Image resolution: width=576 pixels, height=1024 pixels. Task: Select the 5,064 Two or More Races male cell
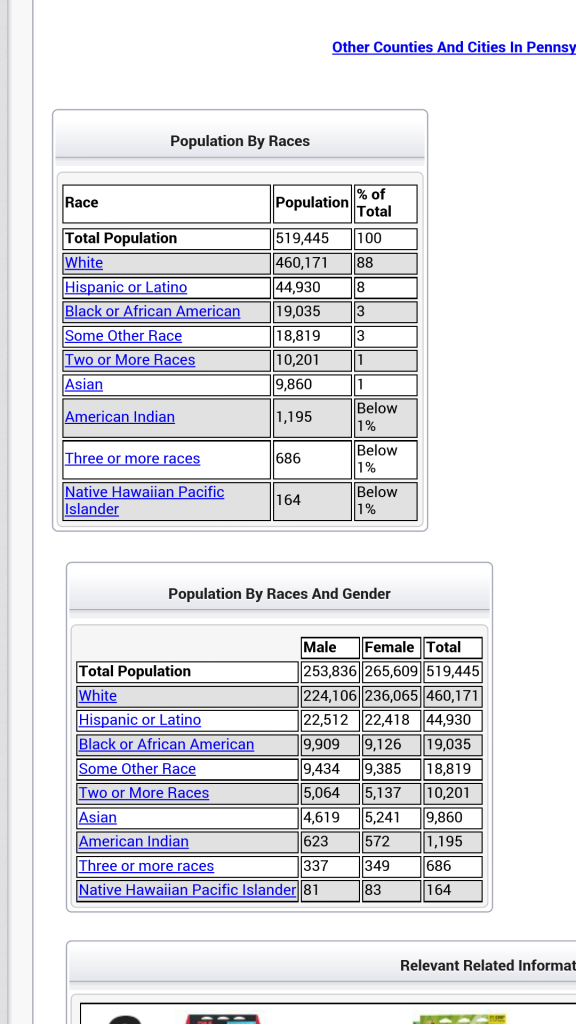coord(330,793)
